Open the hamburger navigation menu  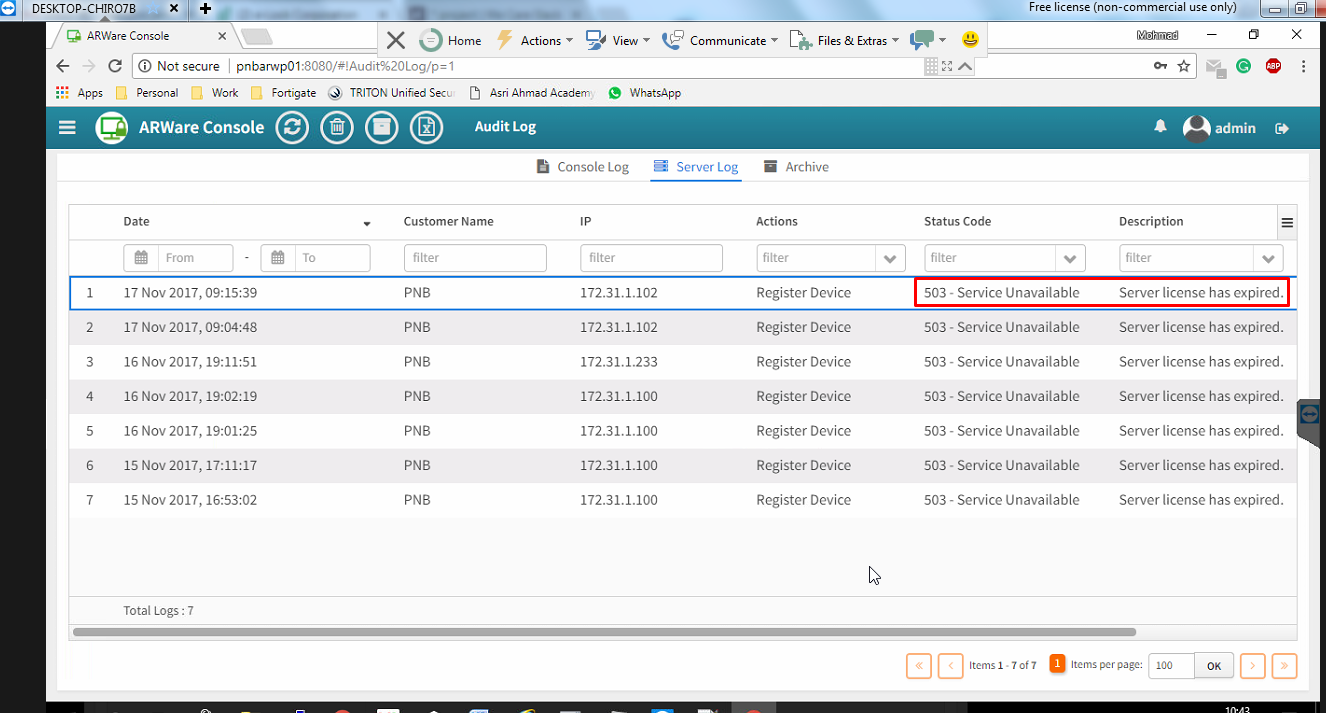(67, 128)
